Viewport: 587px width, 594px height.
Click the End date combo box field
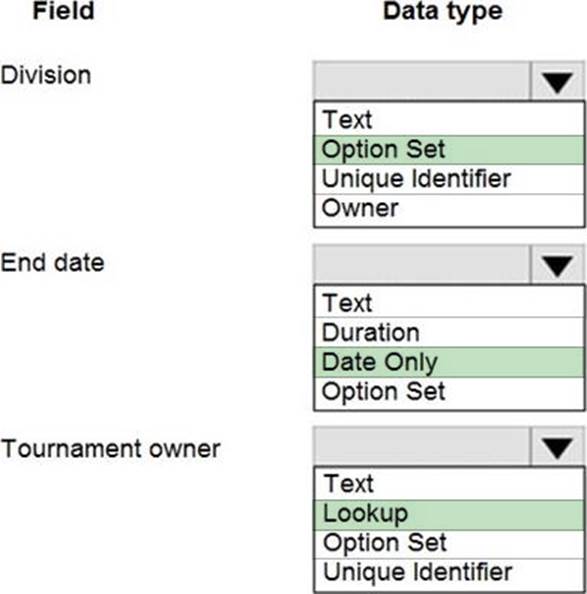point(422,264)
